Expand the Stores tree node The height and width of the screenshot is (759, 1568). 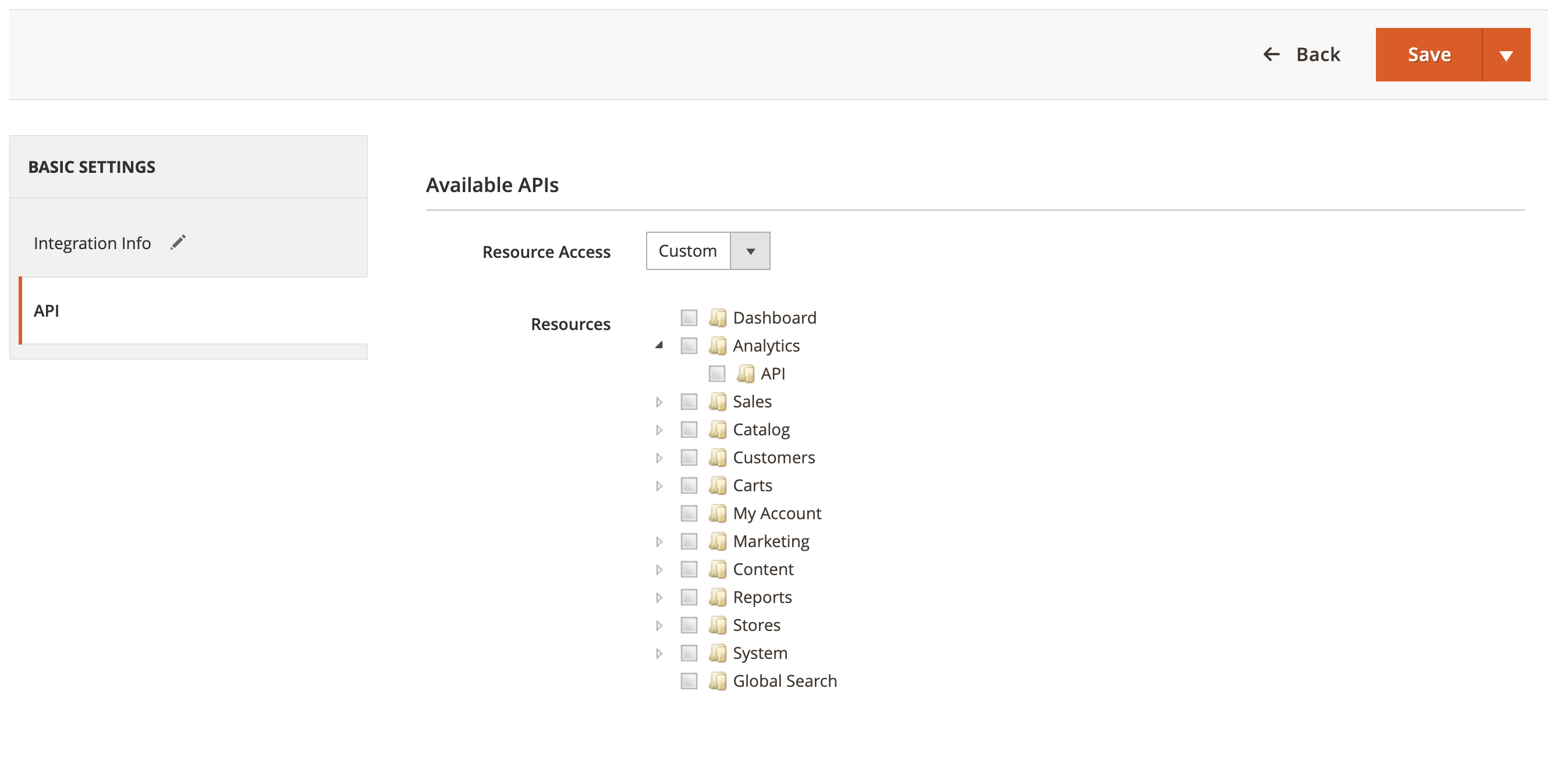coord(659,625)
